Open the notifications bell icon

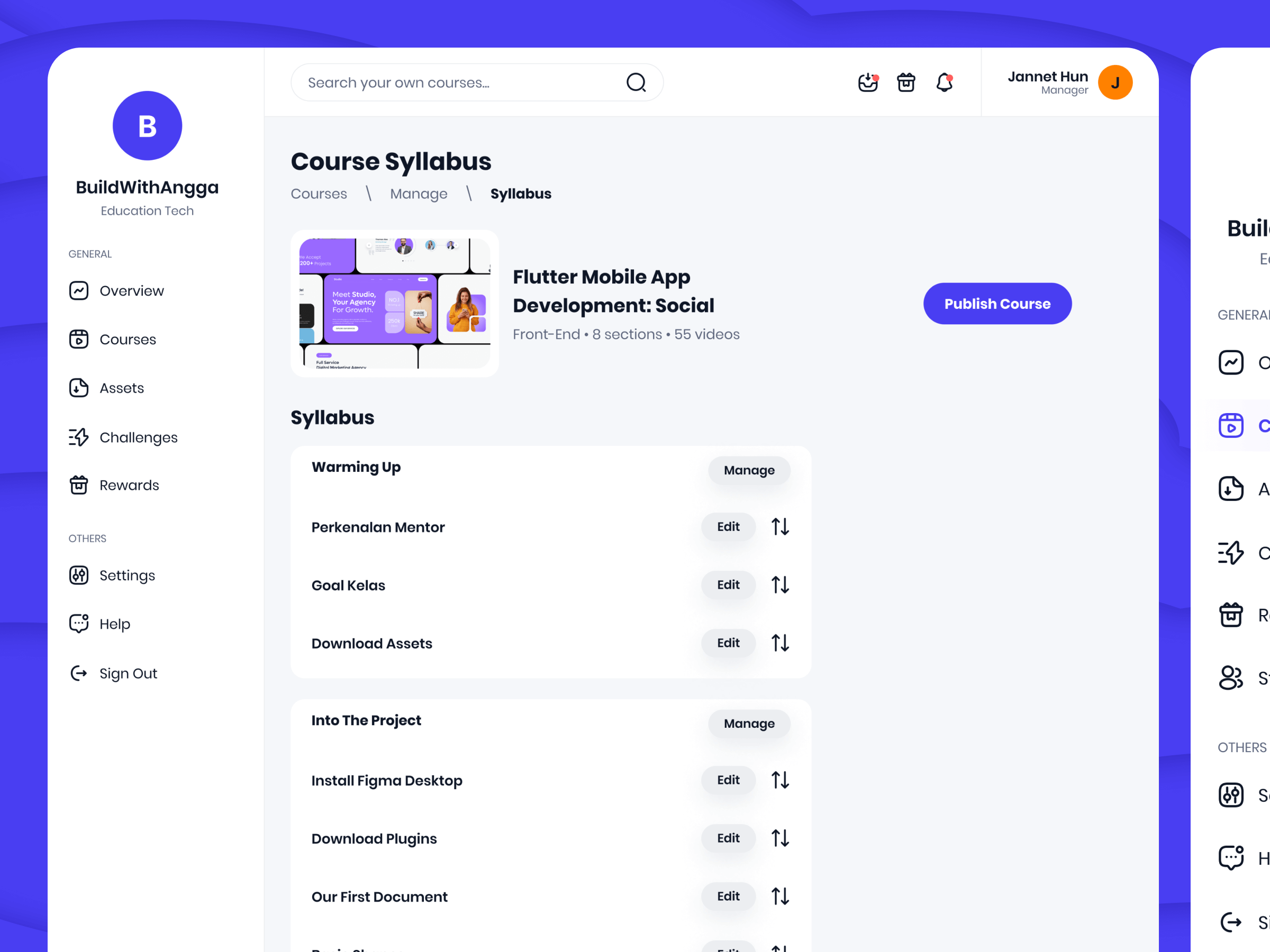(945, 83)
